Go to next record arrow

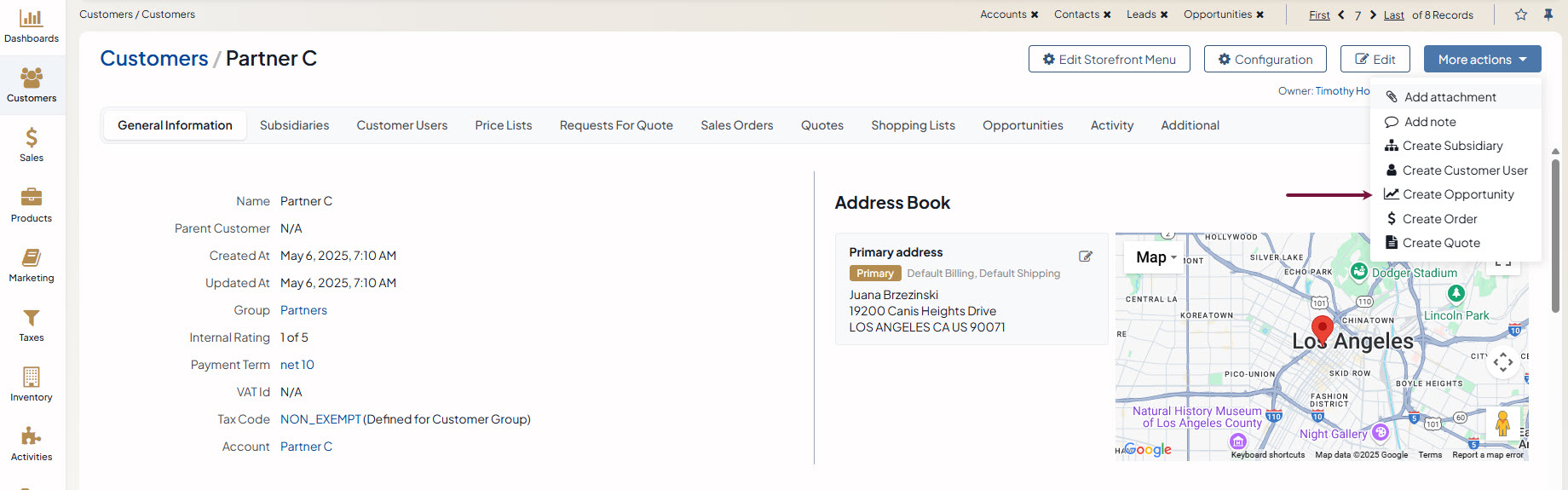(1373, 14)
